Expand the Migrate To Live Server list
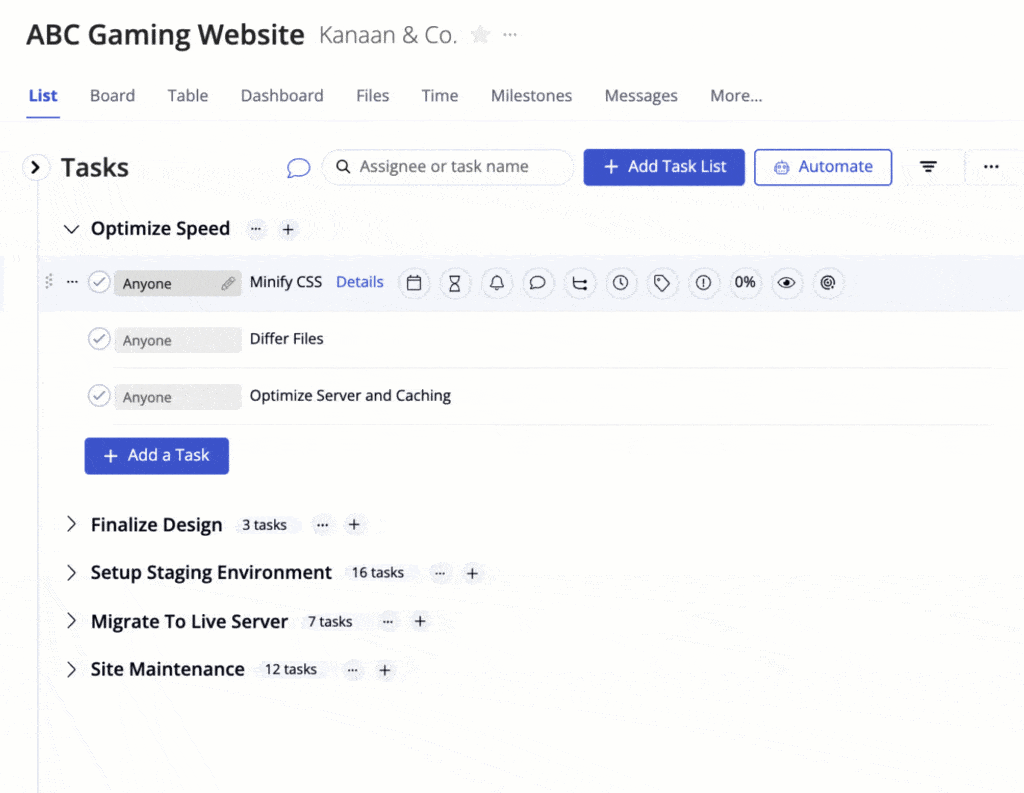This screenshot has height=793, width=1024. click(x=71, y=621)
